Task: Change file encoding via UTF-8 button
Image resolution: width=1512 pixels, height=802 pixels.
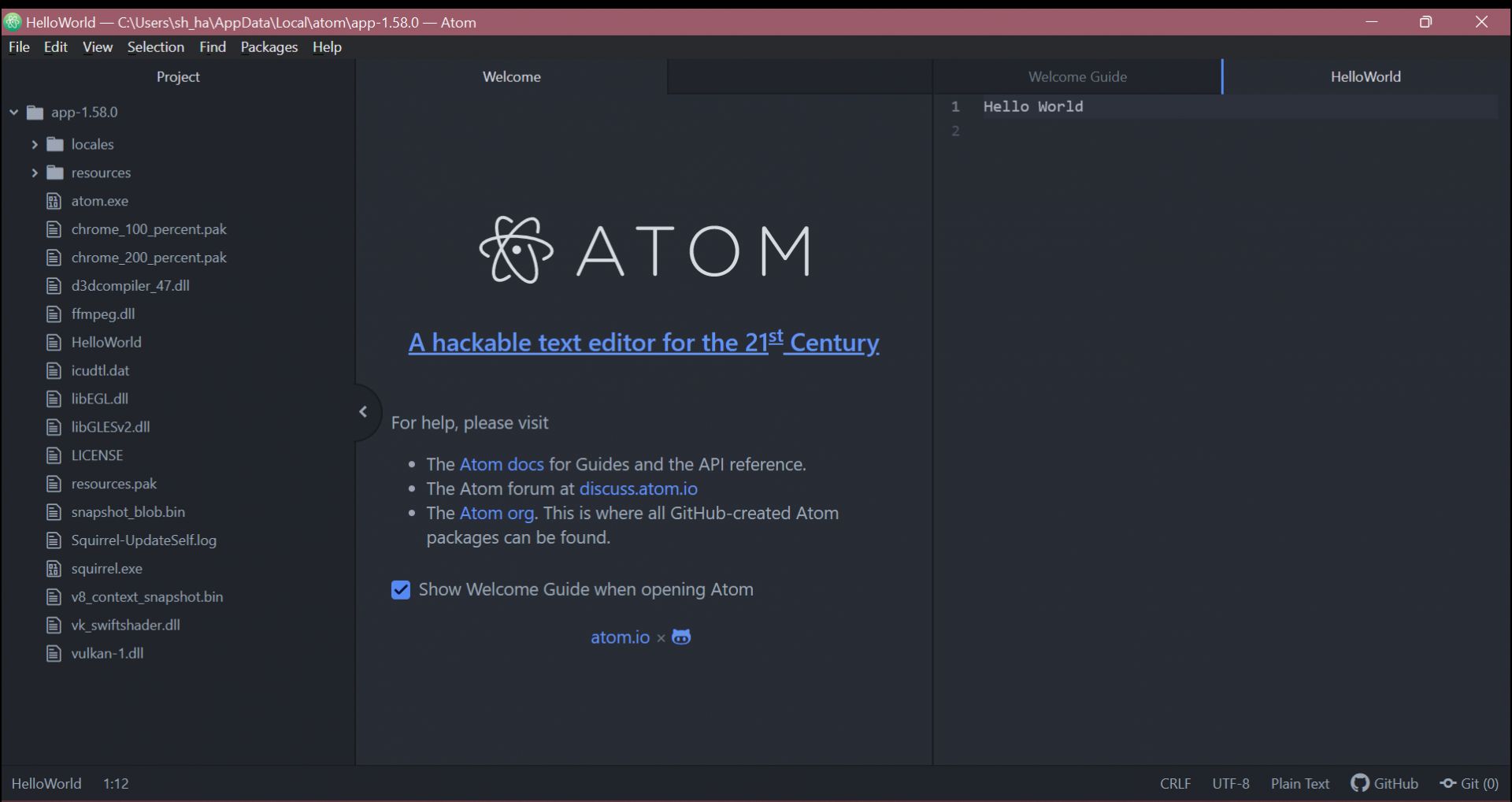Action: point(1231,783)
